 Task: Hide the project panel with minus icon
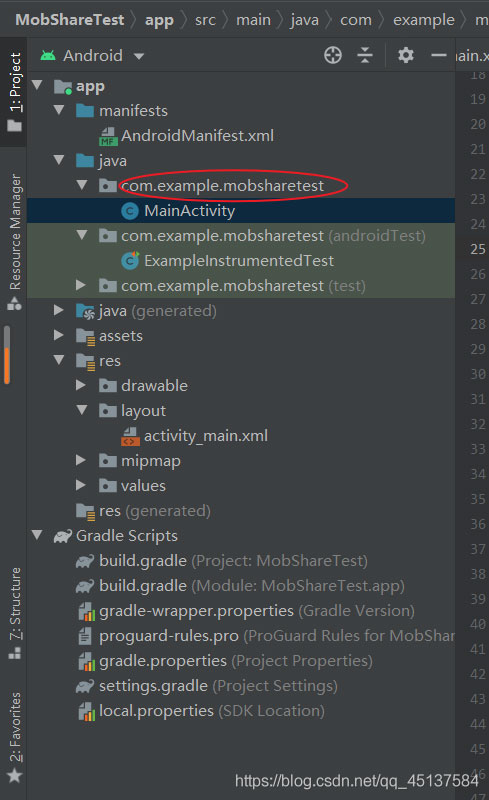tap(439, 55)
